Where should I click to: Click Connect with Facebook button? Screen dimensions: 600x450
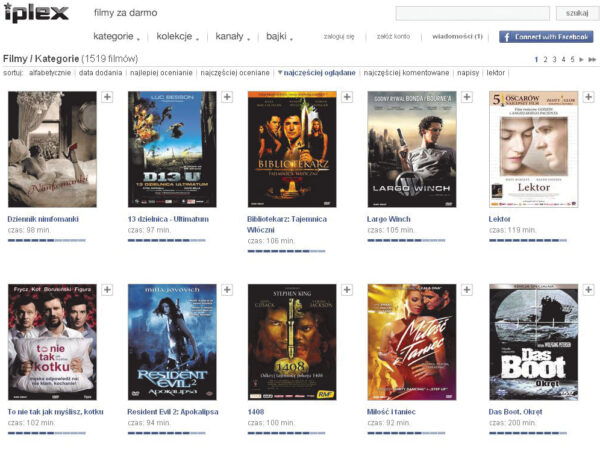(x=546, y=37)
